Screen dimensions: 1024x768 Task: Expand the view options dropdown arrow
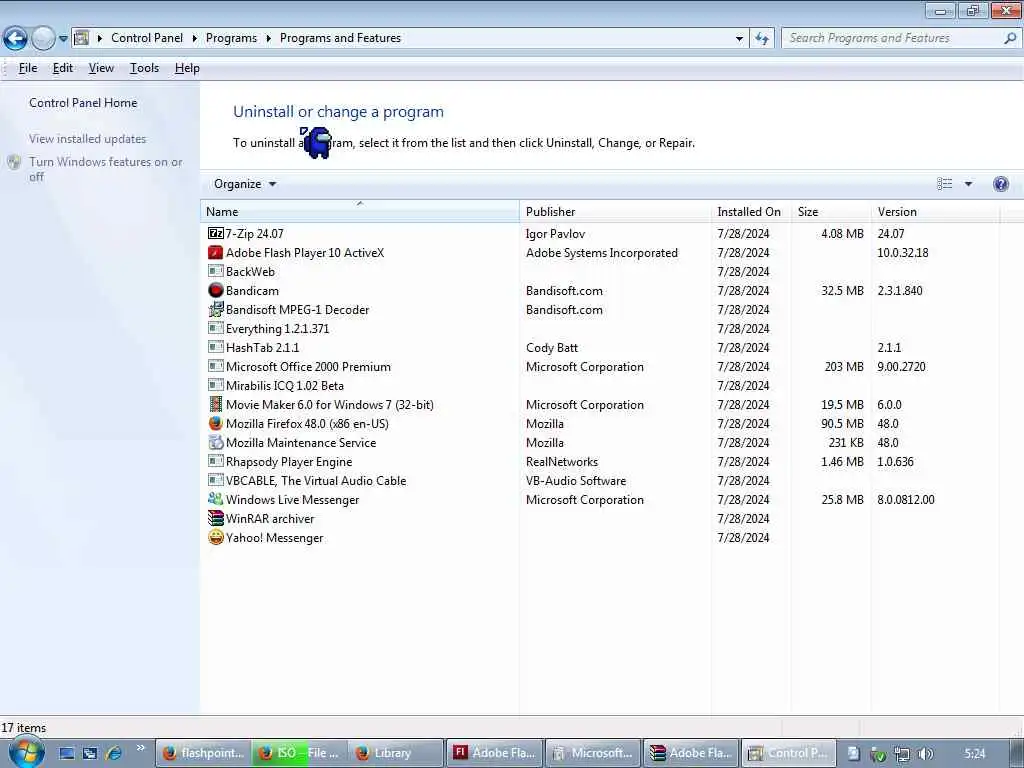(968, 184)
